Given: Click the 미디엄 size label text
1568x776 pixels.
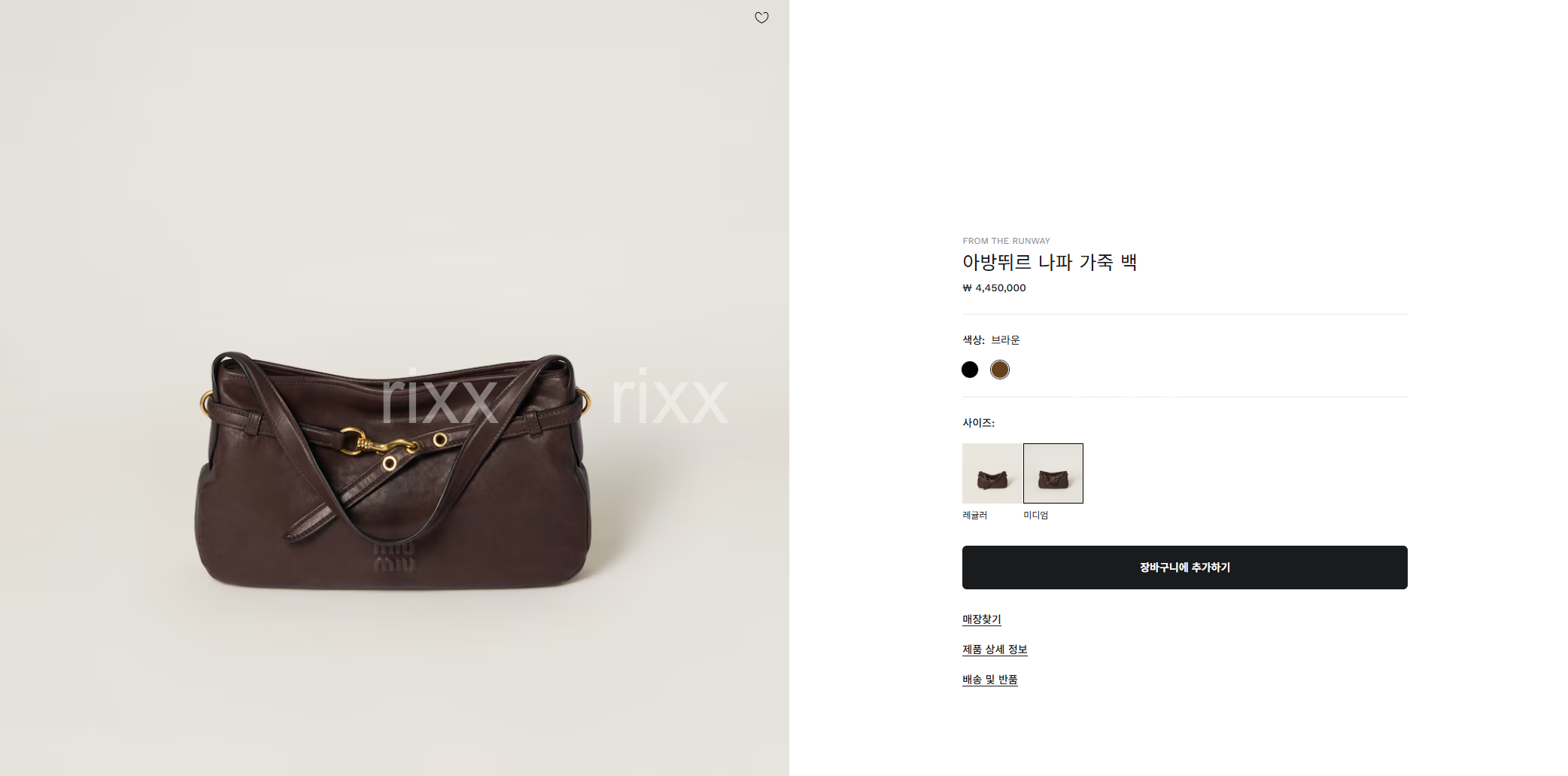Looking at the screenshot, I should point(1035,516).
